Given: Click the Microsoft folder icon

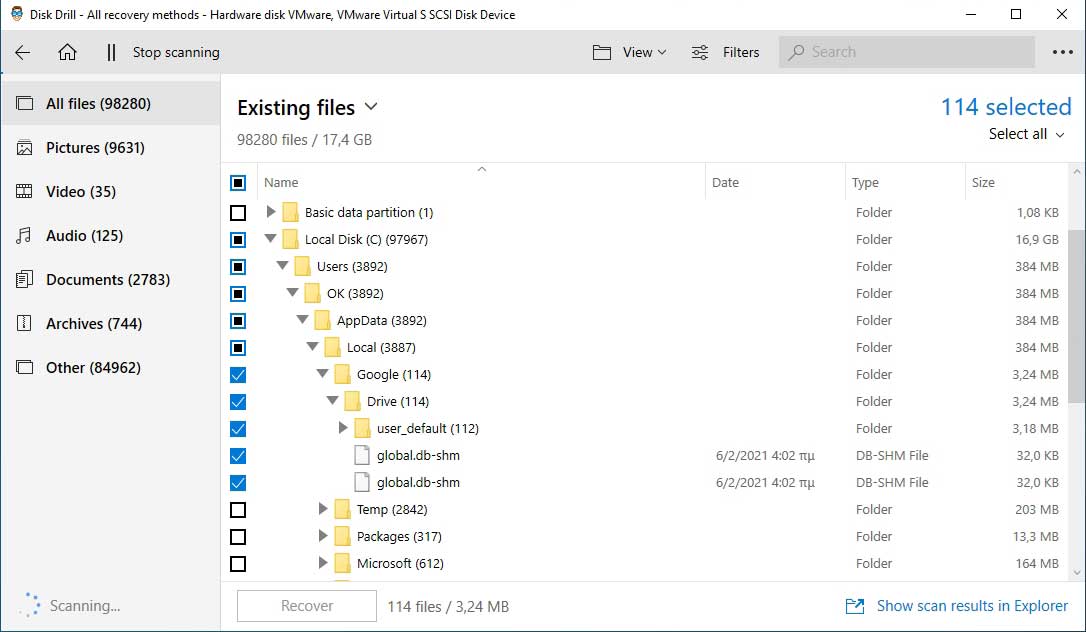Looking at the screenshot, I should tap(342, 563).
